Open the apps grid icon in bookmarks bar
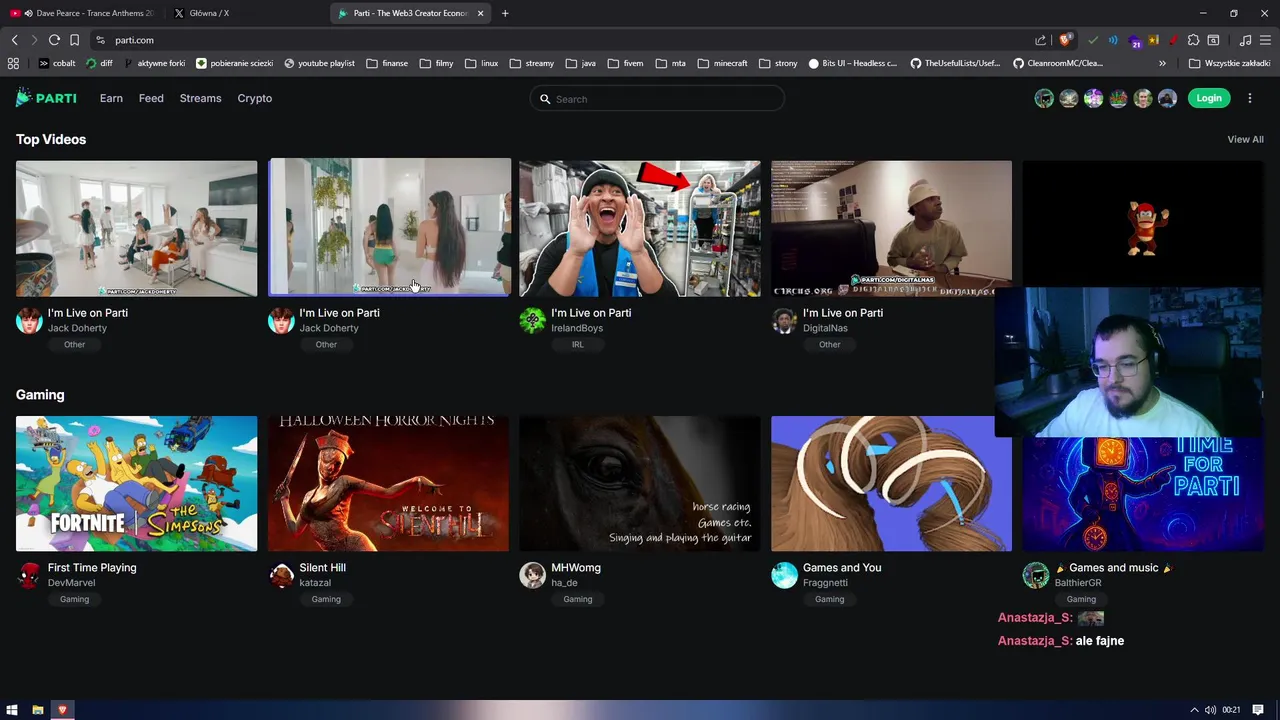Screen dimensions: 1280x720 (x=13, y=63)
